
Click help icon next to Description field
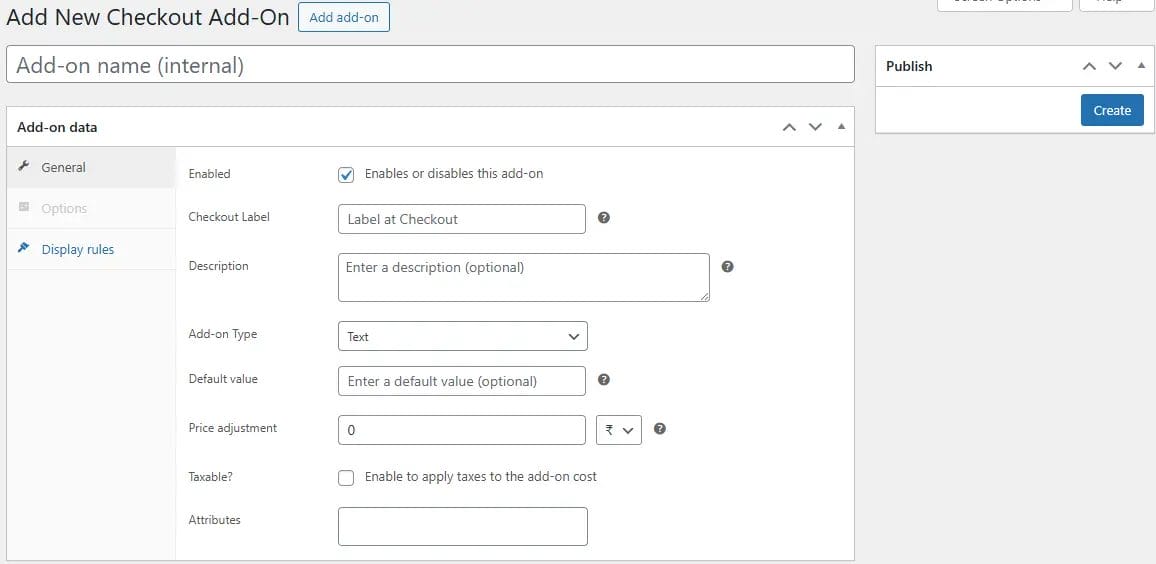[727, 266]
